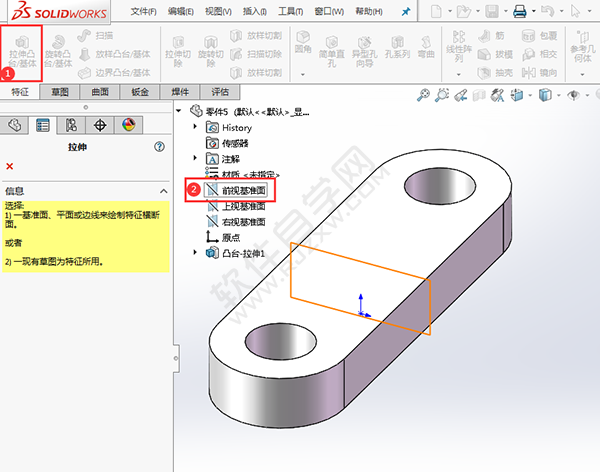The height and width of the screenshot is (472, 600).
Task: Select the Flex (弯曲) tool
Action: (426, 48)
